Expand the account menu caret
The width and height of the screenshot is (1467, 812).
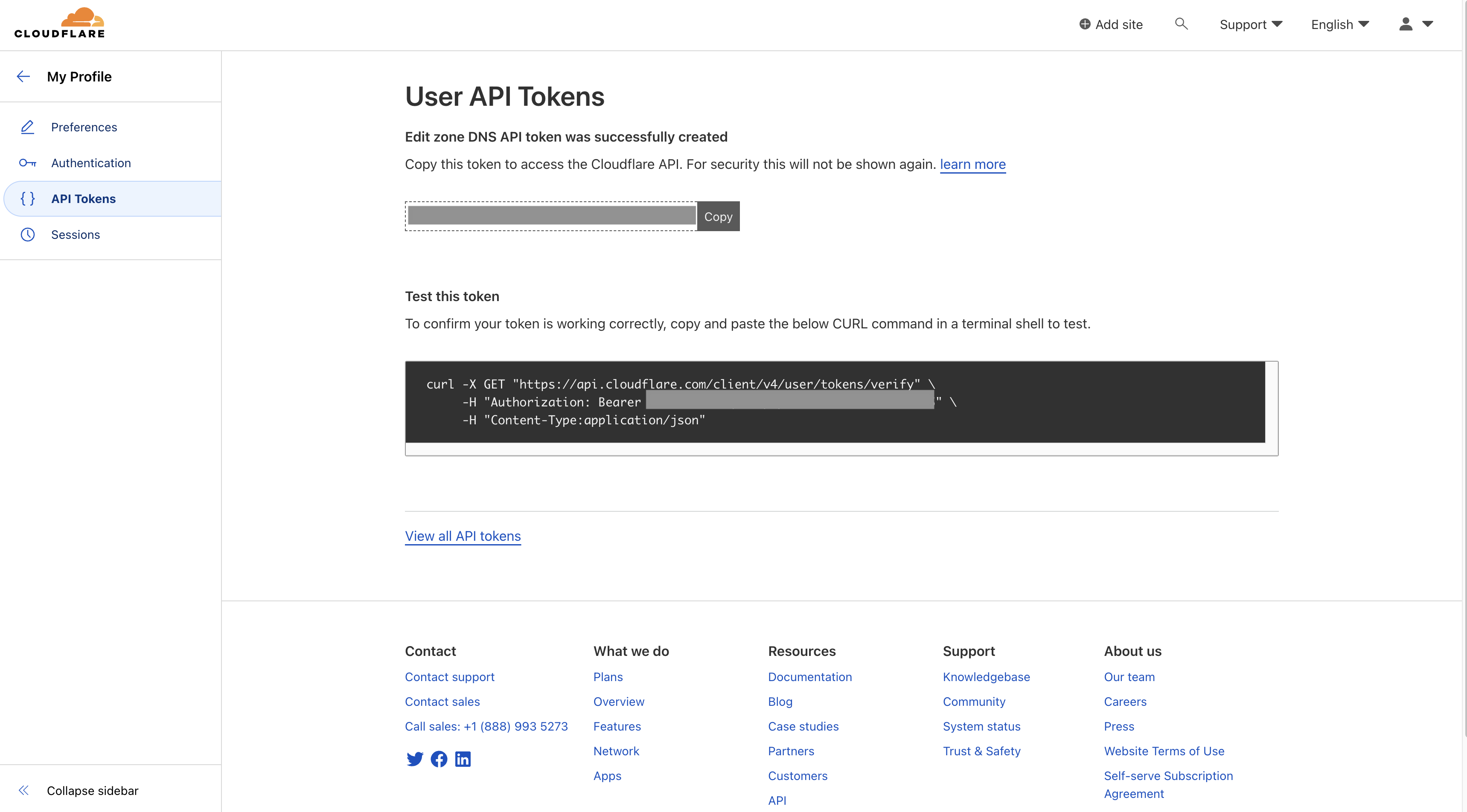pos(1427,24)
